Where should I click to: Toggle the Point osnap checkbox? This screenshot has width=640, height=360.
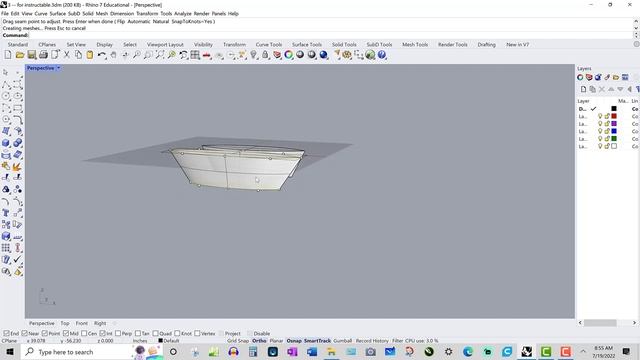[x=45, y=333]
